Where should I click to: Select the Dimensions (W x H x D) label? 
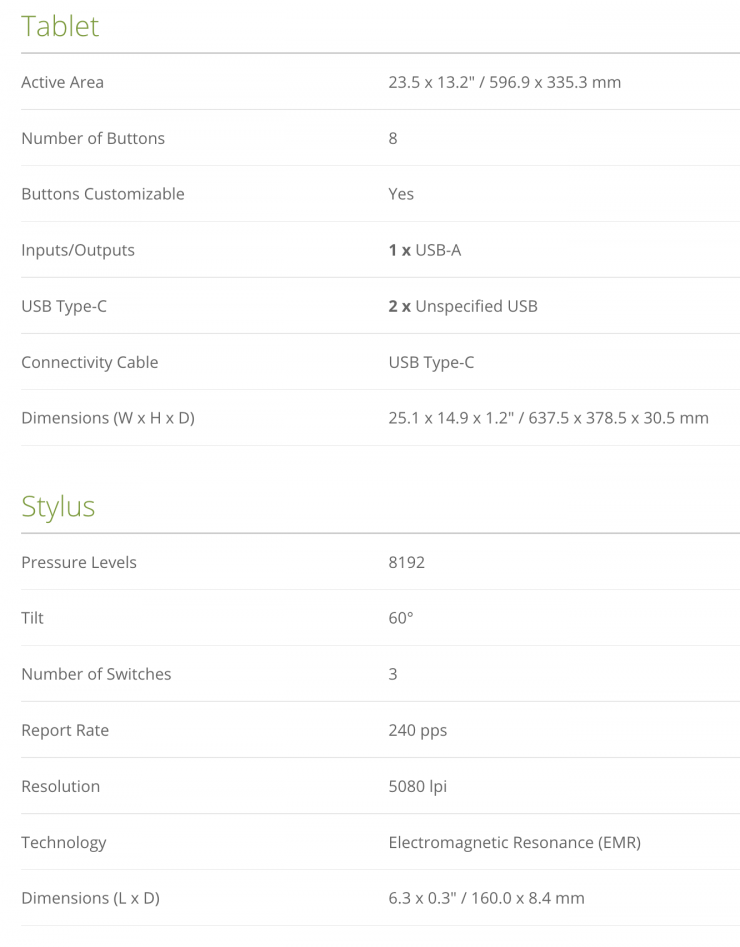(x=108, y=418)
